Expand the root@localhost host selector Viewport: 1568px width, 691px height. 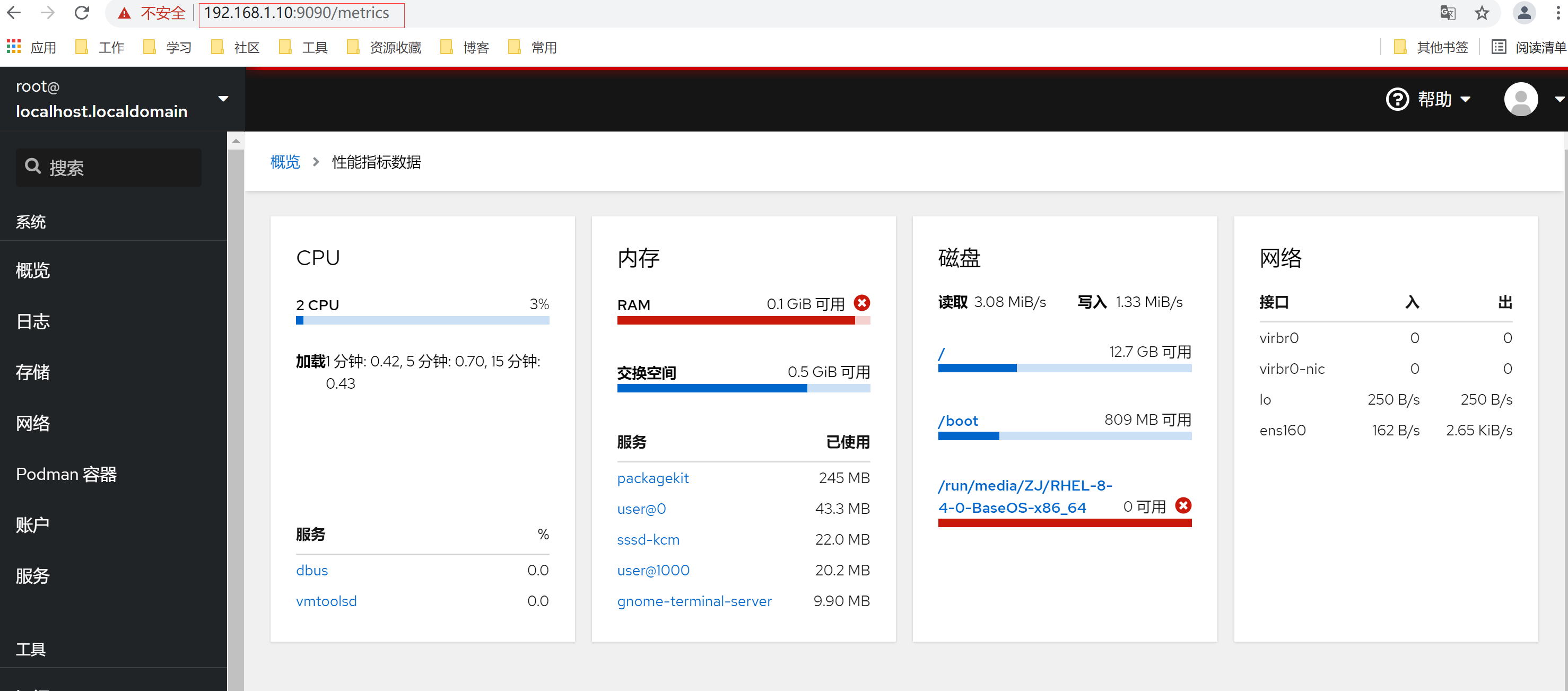tap(223, 99)
